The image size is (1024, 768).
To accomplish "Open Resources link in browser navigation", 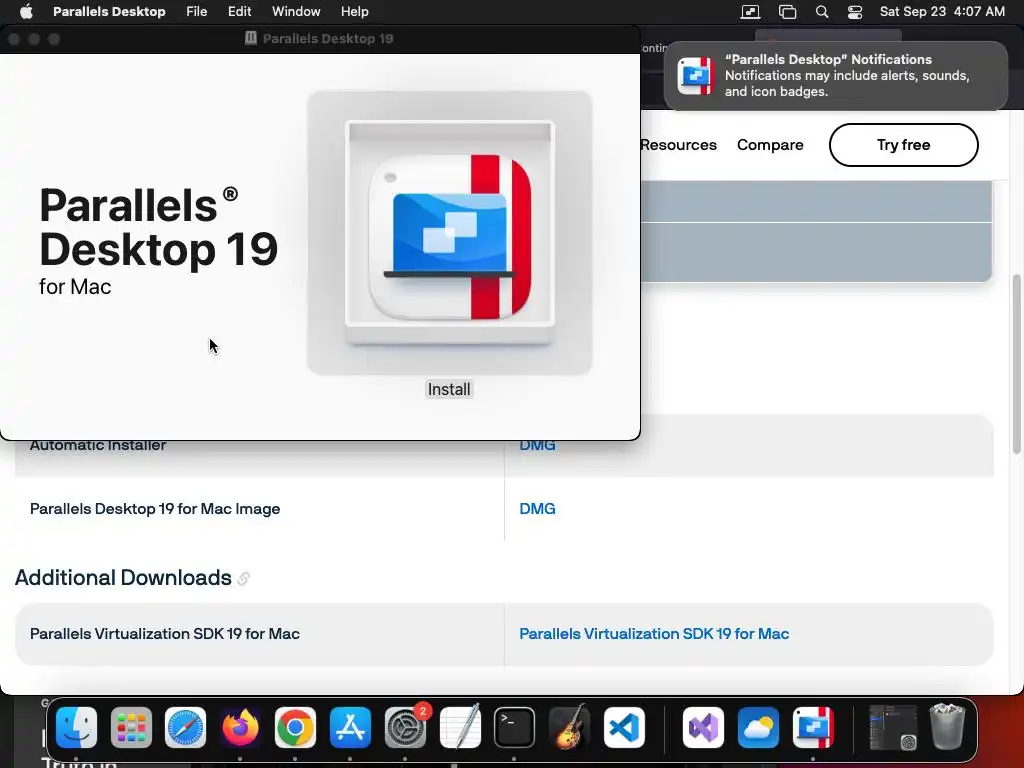I will coord(679,145).
